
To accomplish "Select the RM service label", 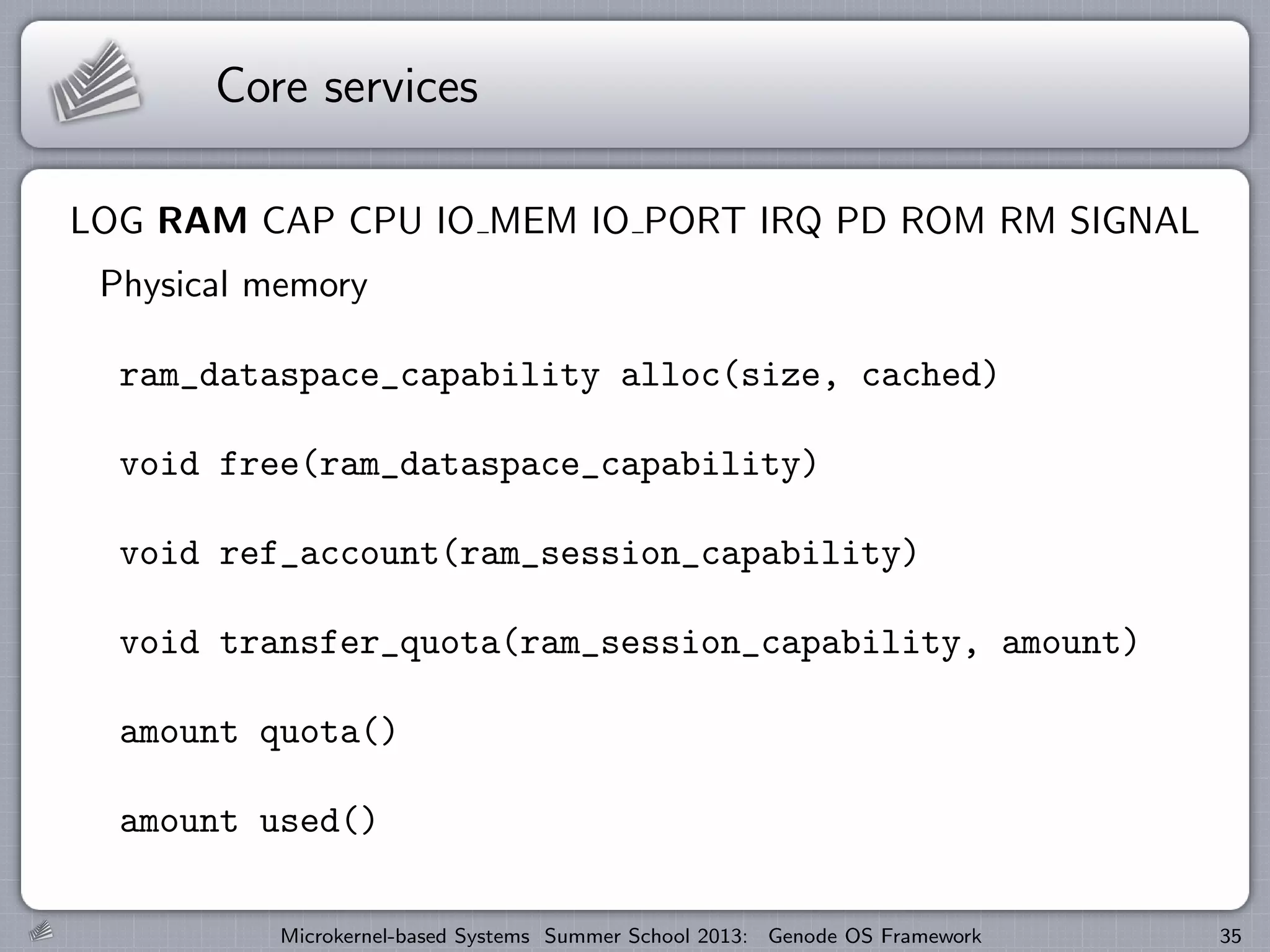I will [x=1028, y=221].
